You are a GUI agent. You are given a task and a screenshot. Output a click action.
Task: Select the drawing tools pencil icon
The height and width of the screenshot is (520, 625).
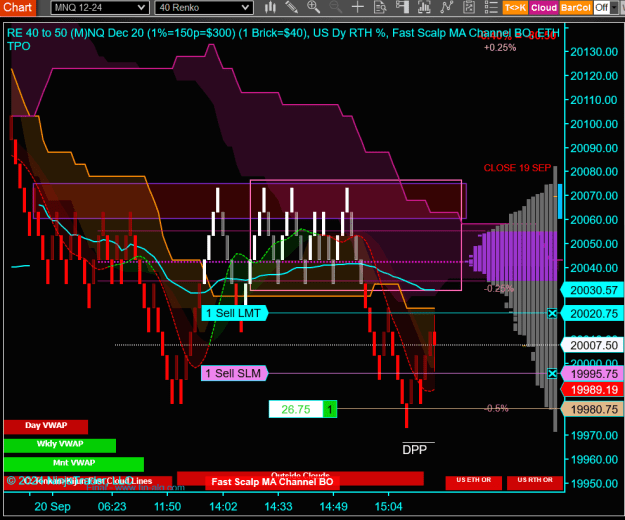292,7
